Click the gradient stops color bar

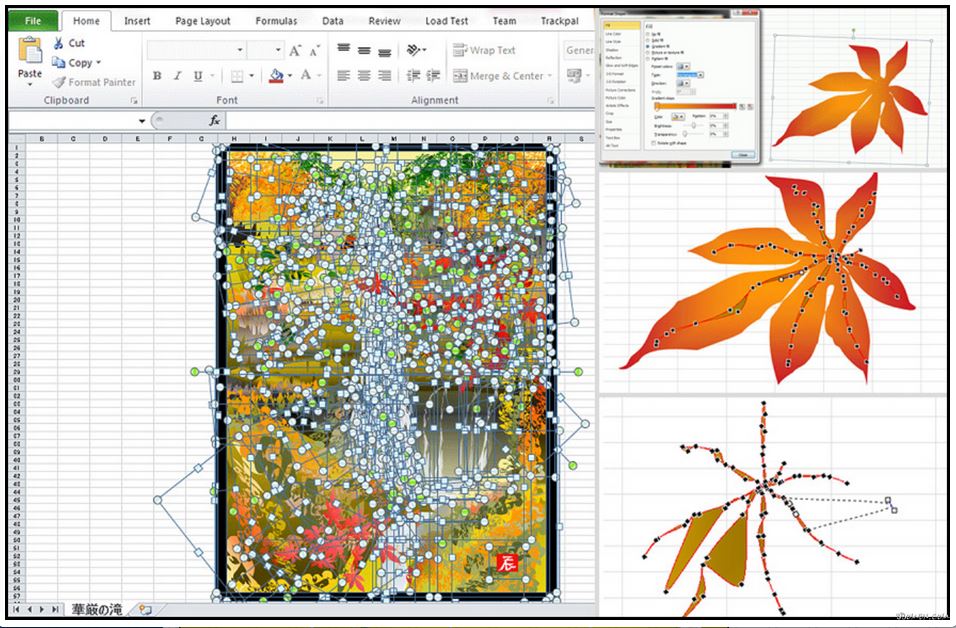click(695, 106)
